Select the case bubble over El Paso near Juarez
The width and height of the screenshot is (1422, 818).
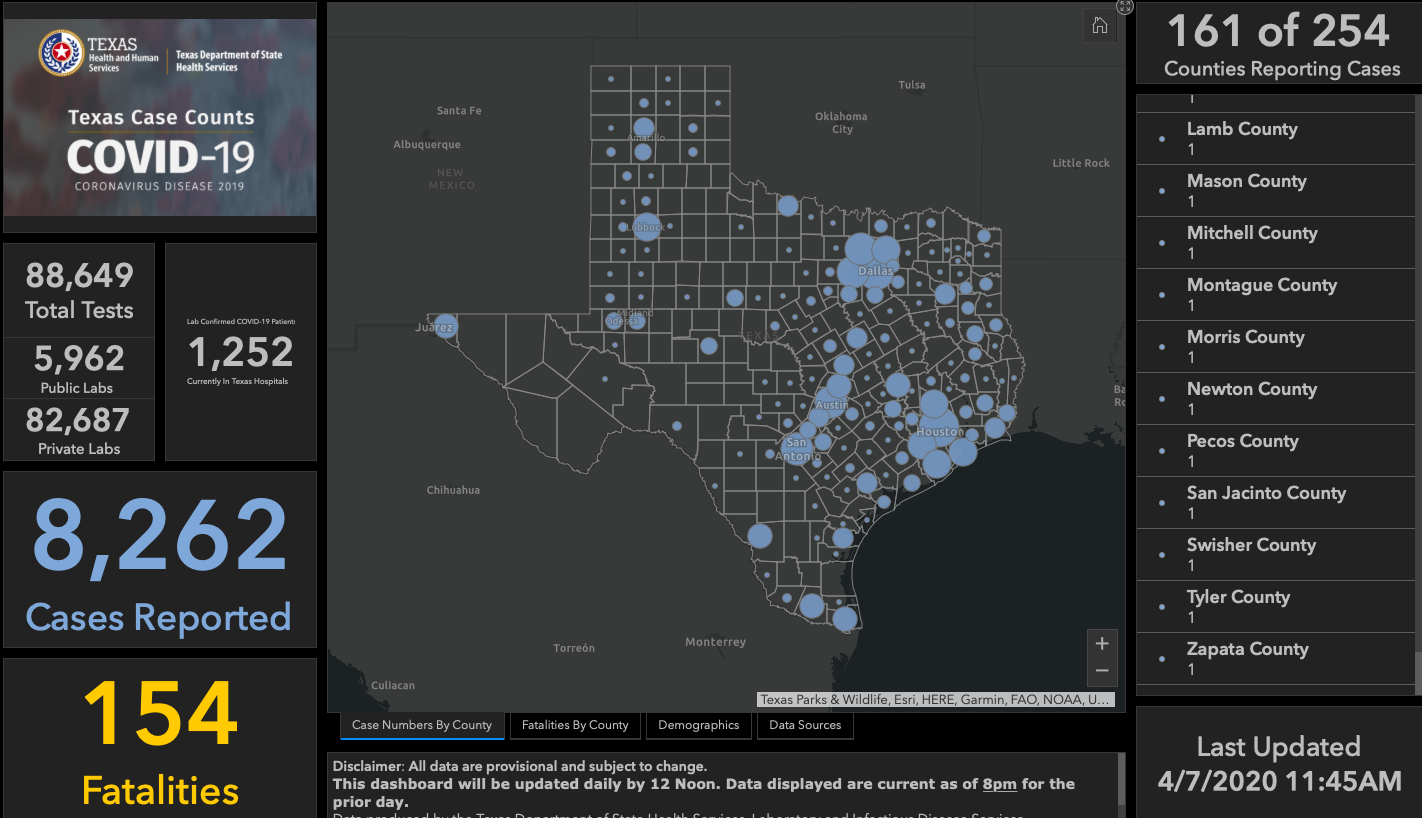pos(445,326)
